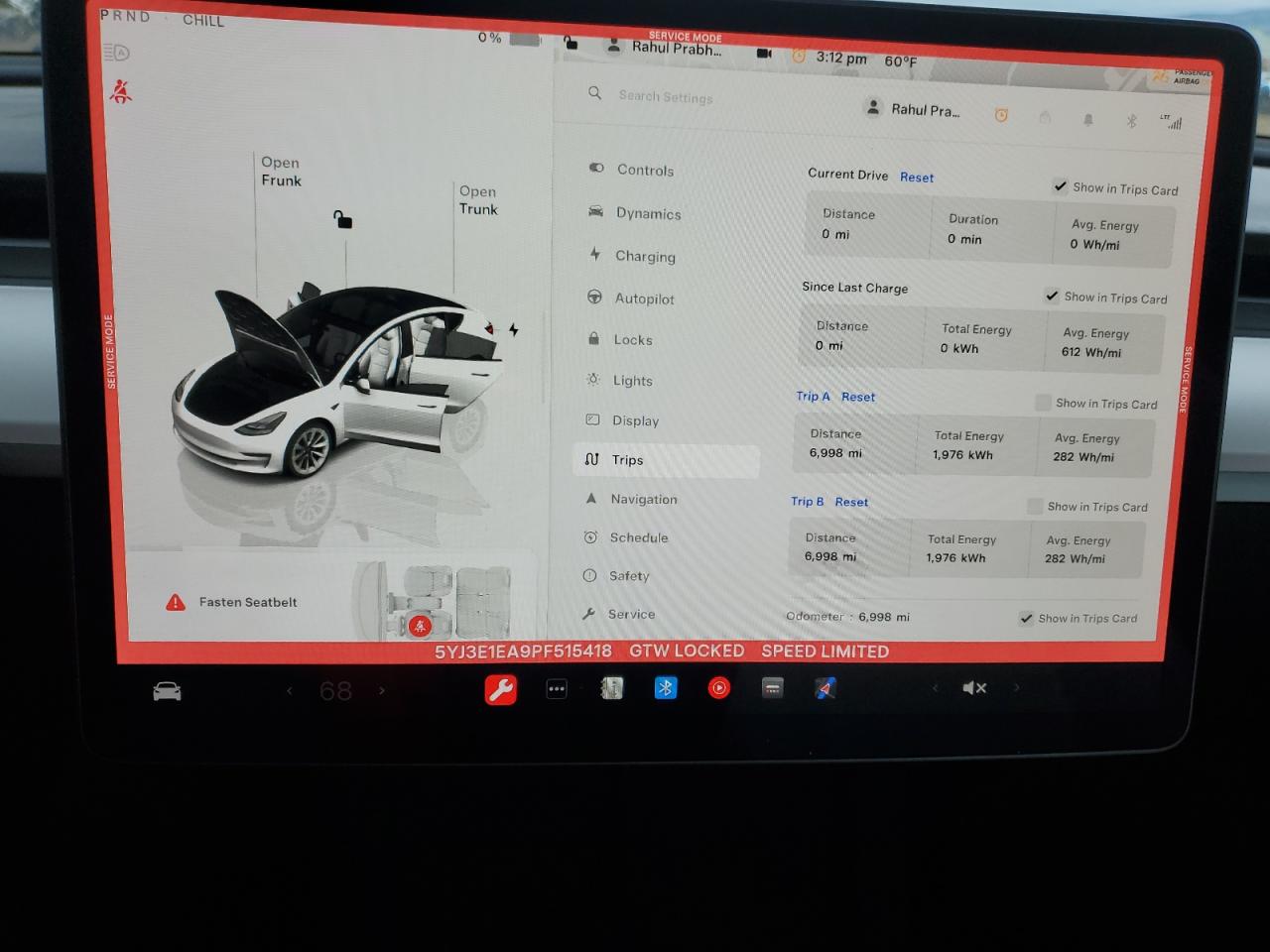Viewport: 1270px width, 952px height.
Task: Open the next media track arrow near volume
Action: [1017, 687]
